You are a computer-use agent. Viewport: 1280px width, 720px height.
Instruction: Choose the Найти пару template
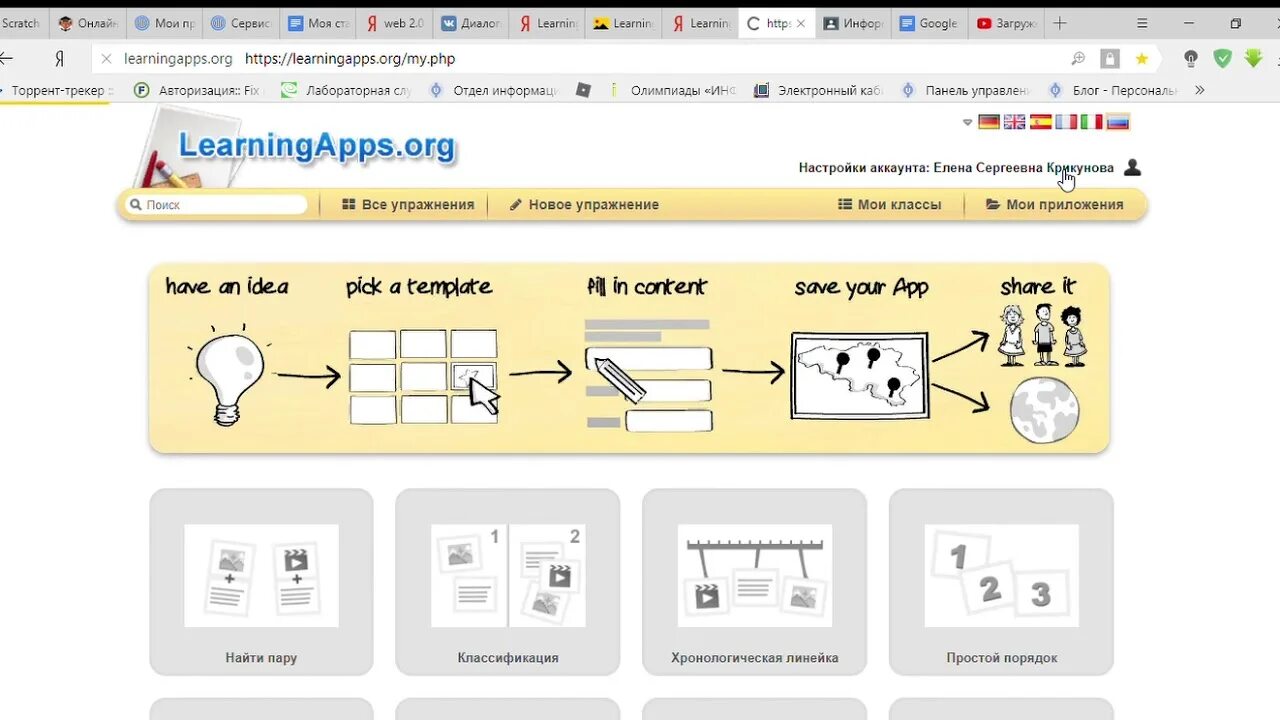pyautogui.click(x=261, y=582)
